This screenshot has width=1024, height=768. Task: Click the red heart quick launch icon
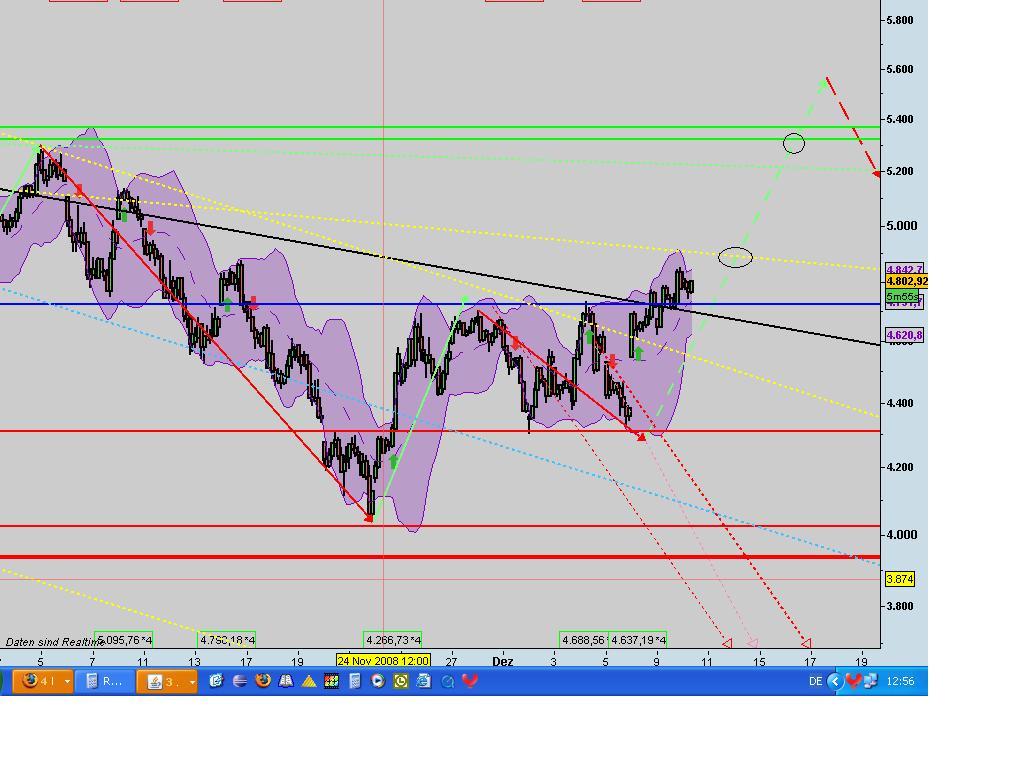[470, 681]
